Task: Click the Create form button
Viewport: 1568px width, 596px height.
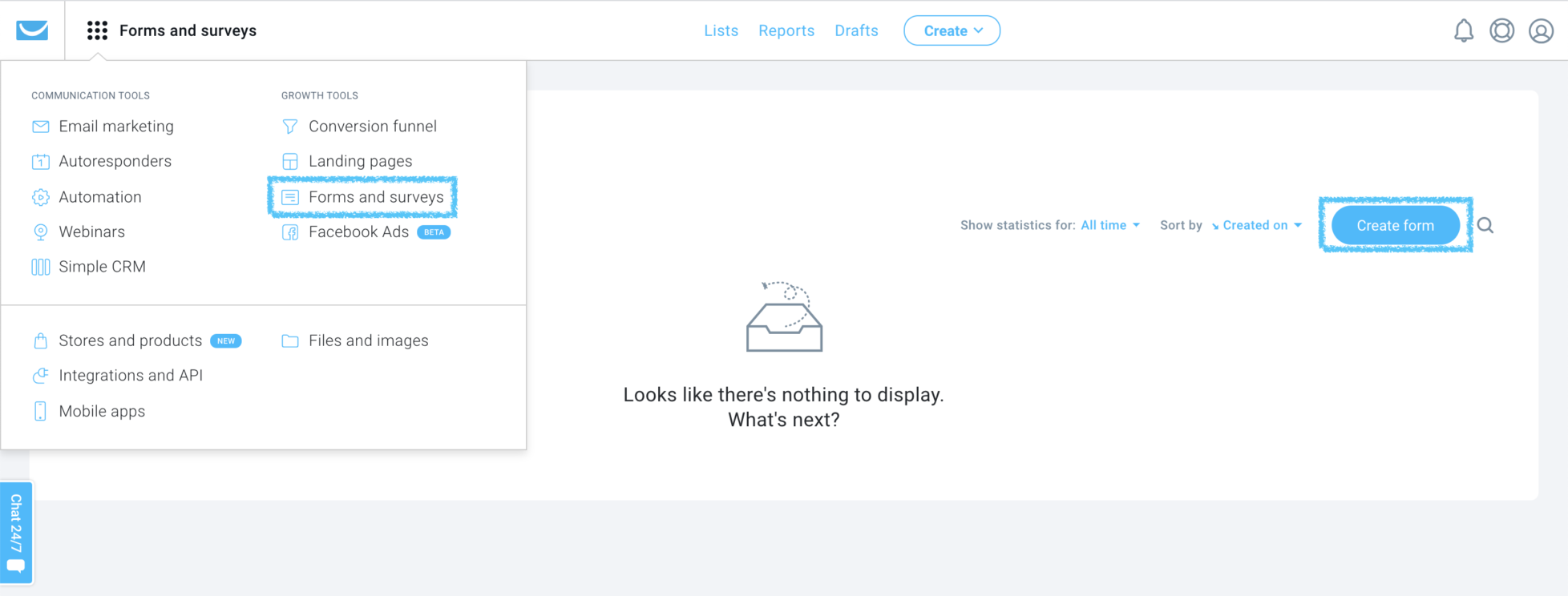Action: click(x=1396, y=225)
